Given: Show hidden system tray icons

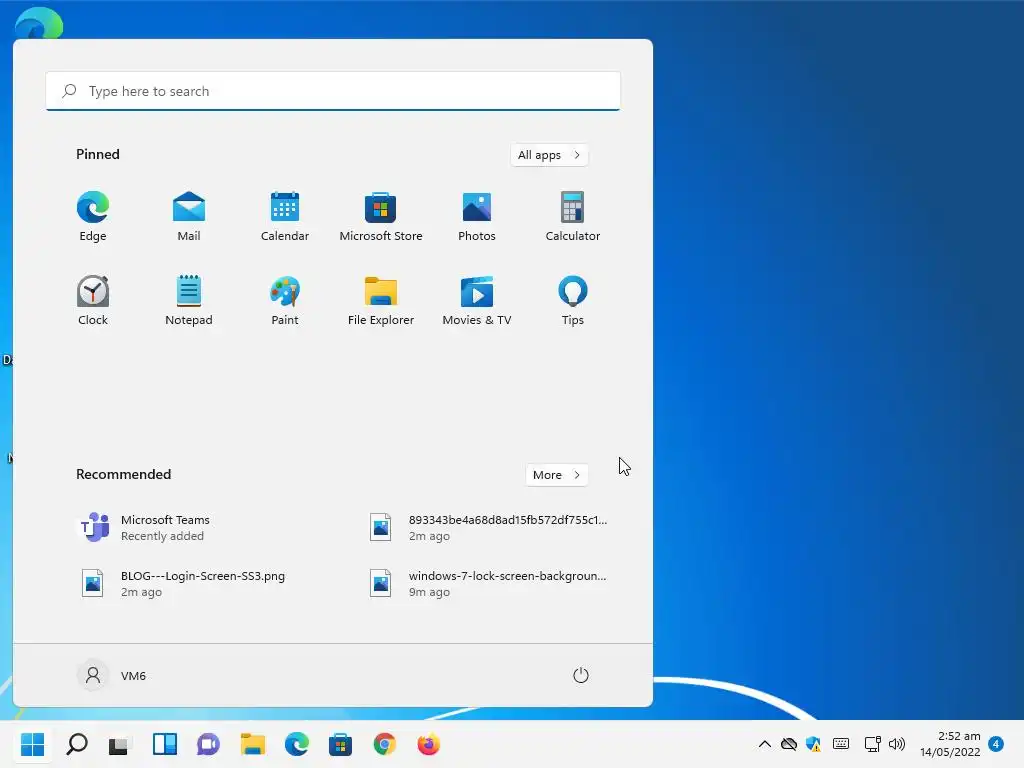Looking at the screenshot, I should 765,744.
